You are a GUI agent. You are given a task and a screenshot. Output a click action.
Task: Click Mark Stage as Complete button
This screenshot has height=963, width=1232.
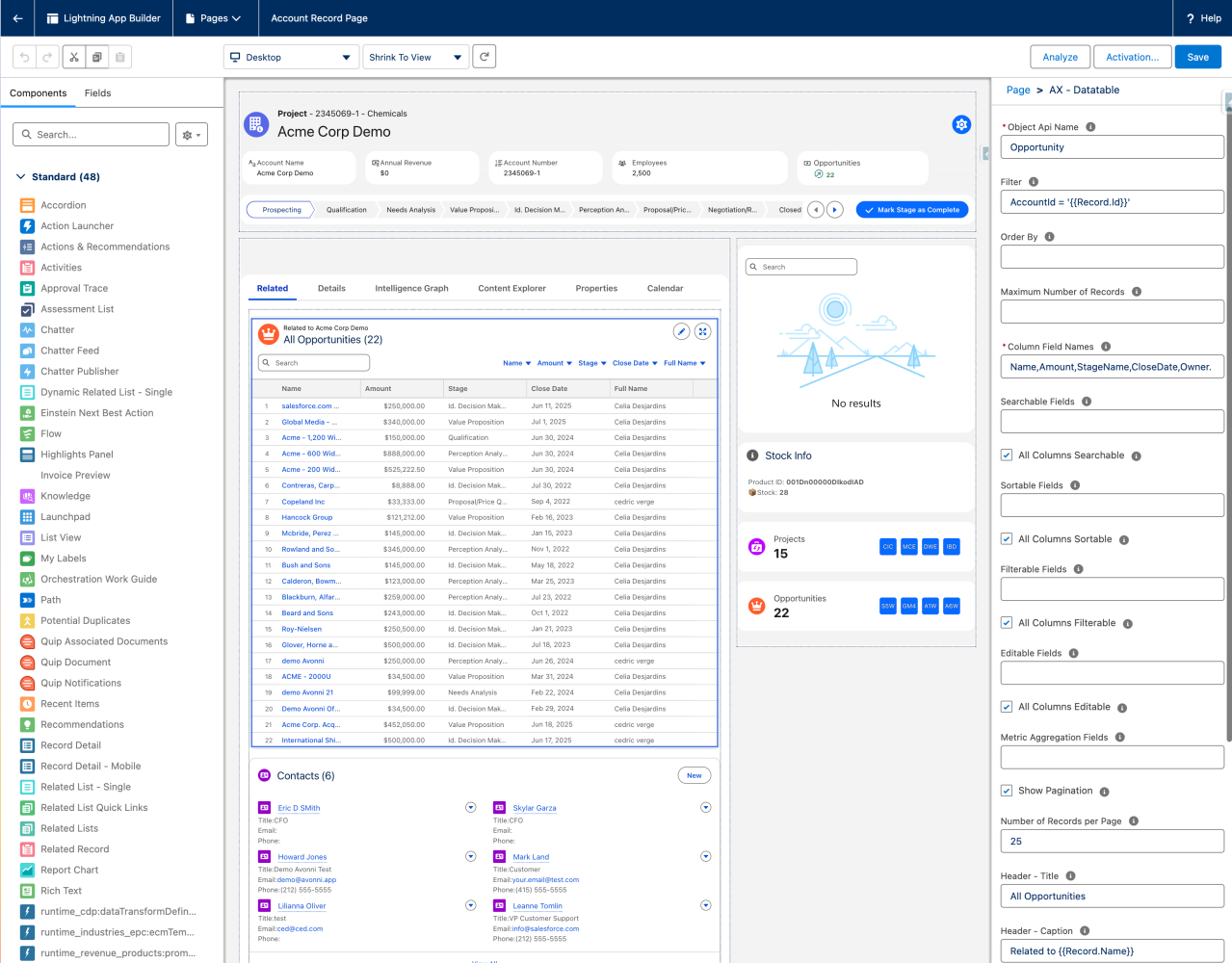[x=911, y=210]
